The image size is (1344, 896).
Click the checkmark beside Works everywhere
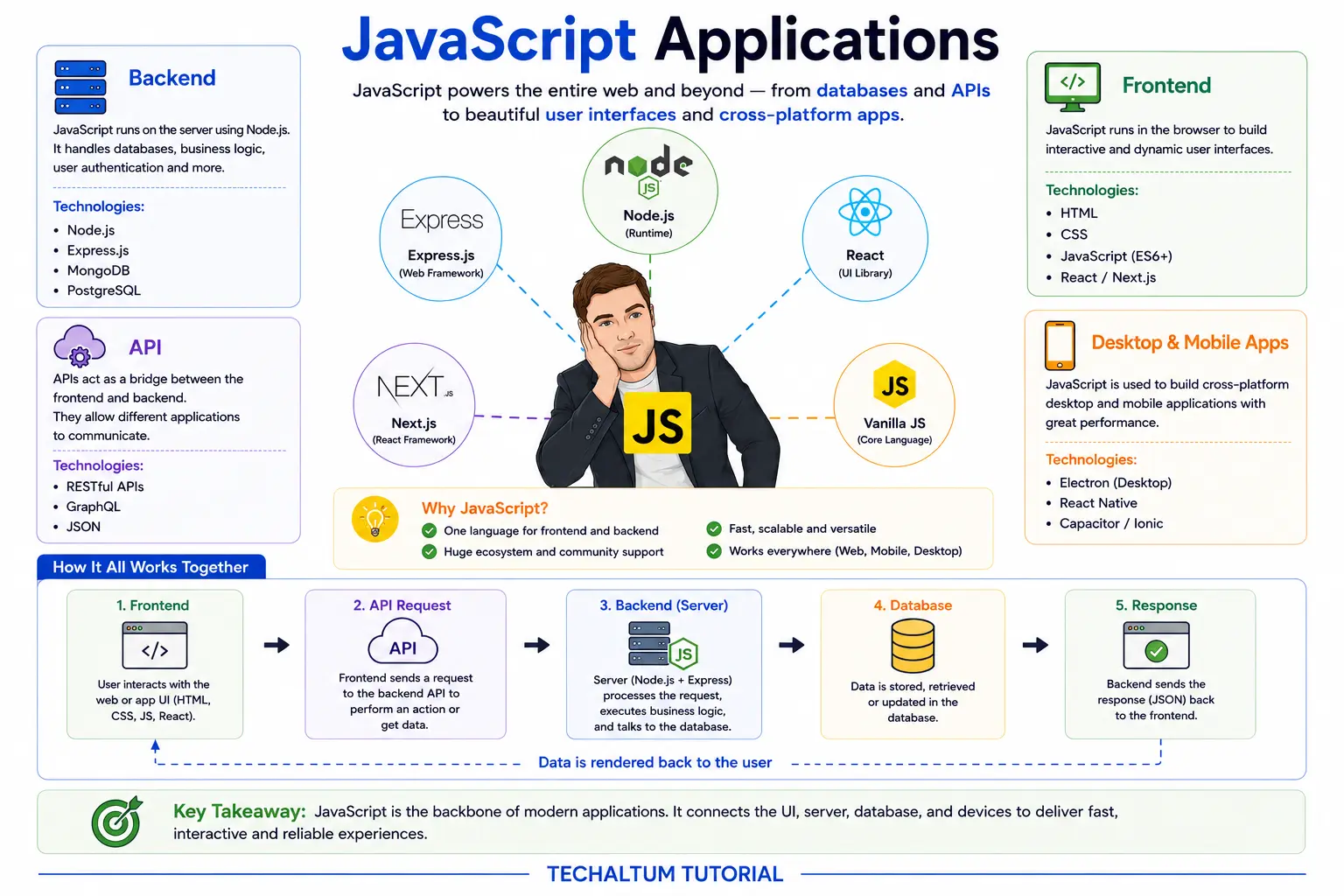pos(714,550)
